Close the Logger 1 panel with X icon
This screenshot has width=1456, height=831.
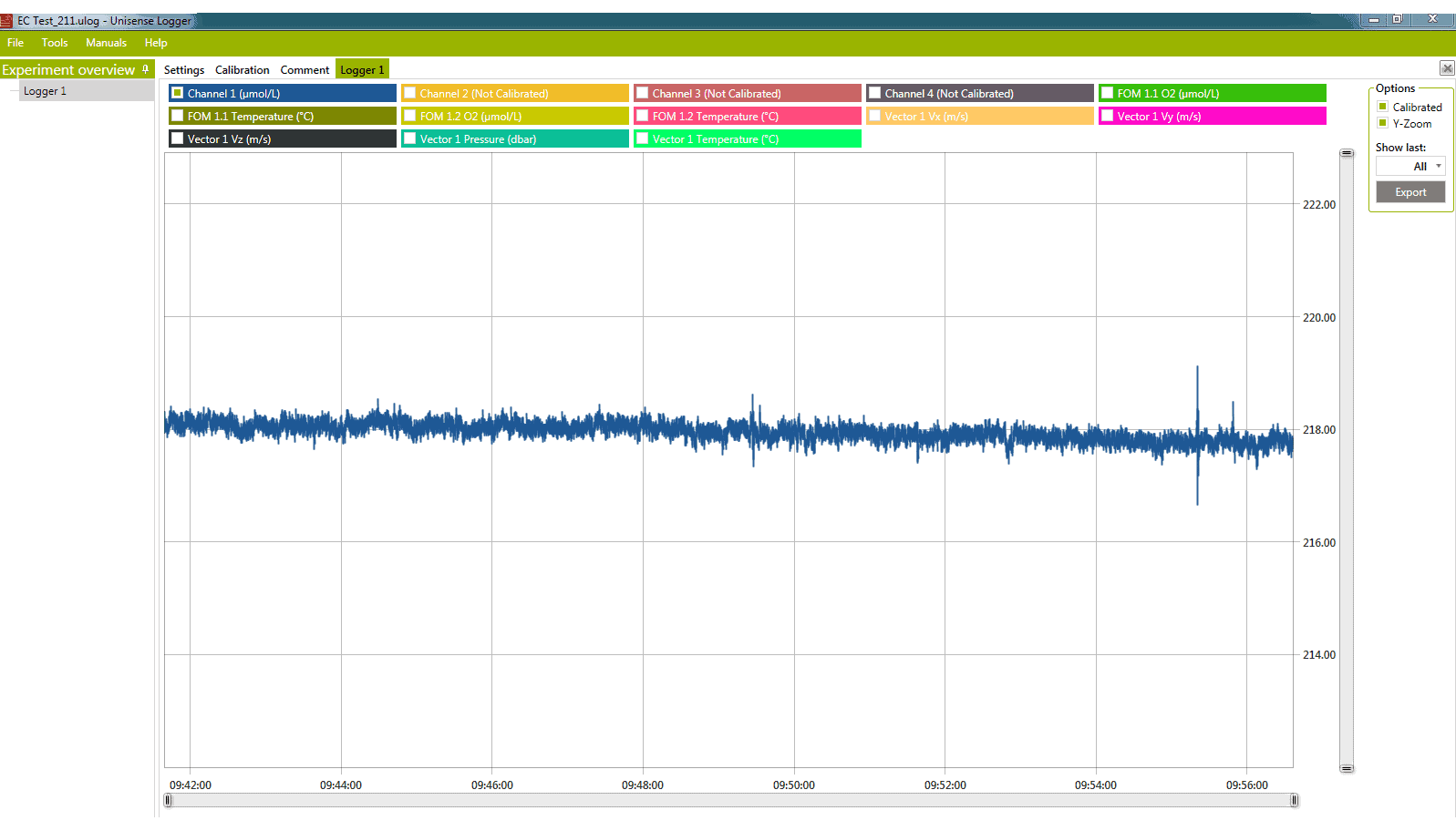[1447, 68]
